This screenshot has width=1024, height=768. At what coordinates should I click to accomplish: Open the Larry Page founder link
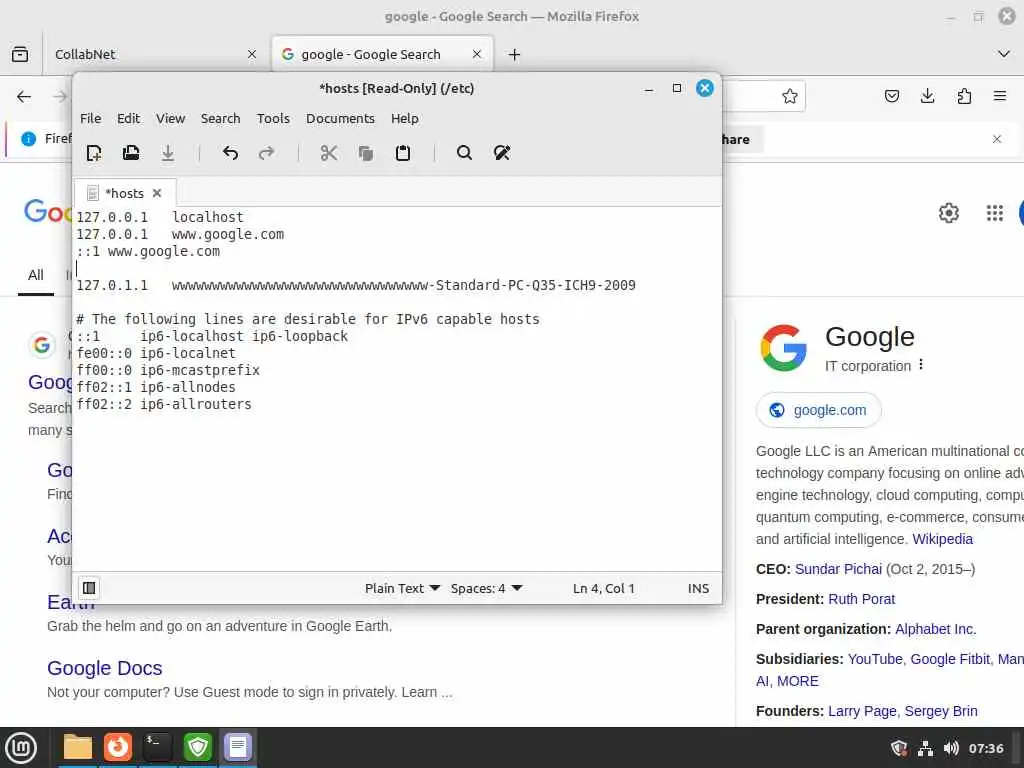coord(862,711)
